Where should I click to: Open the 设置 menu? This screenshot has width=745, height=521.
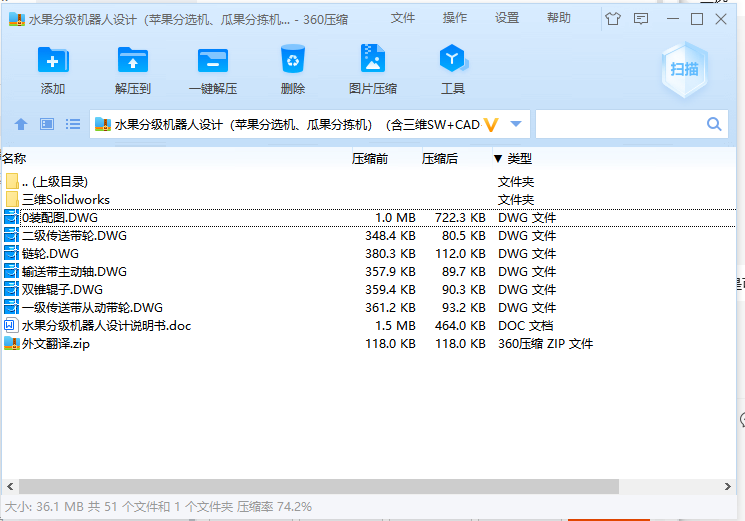[507, 18]
